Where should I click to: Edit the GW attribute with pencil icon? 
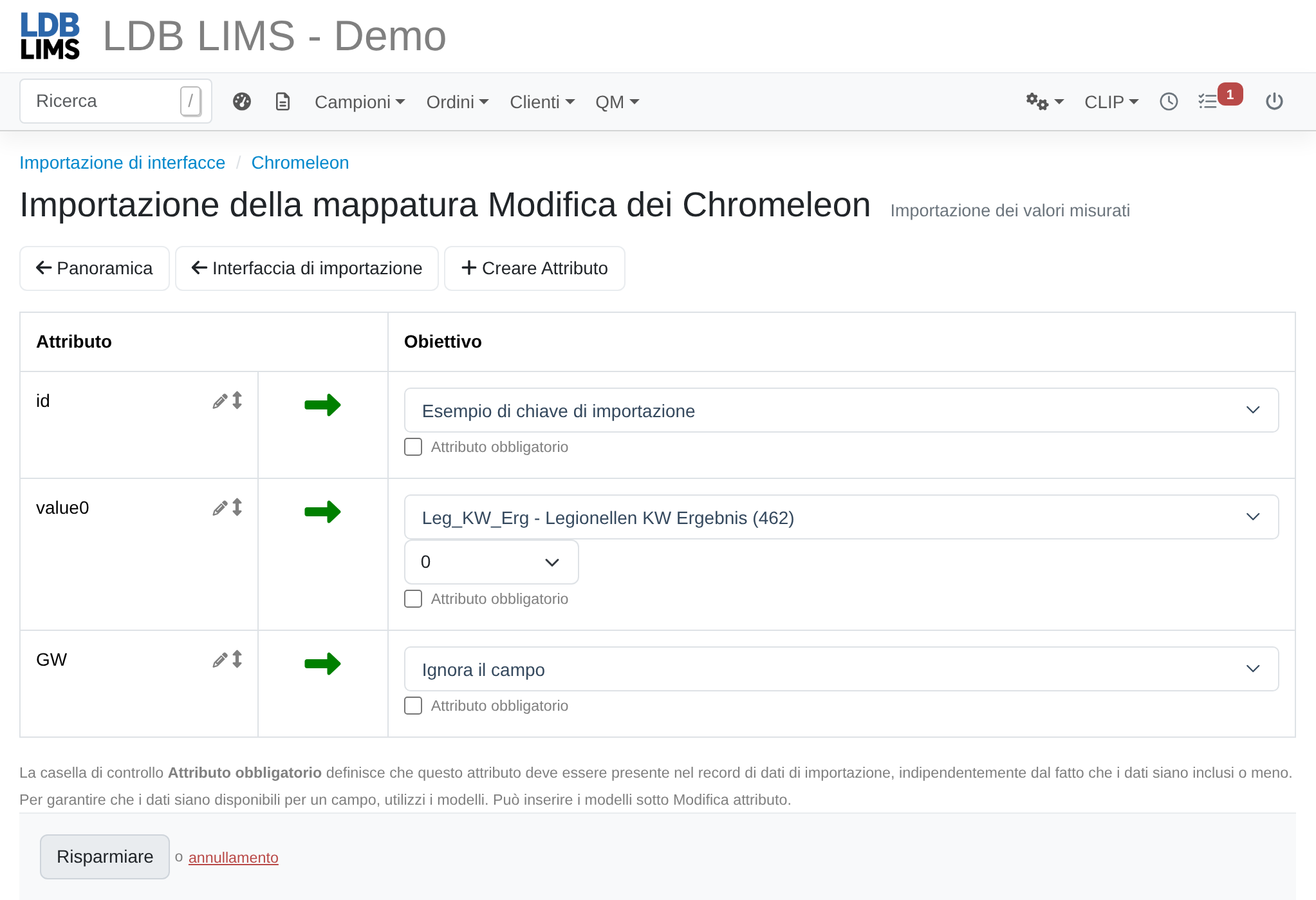pos(220,660)
